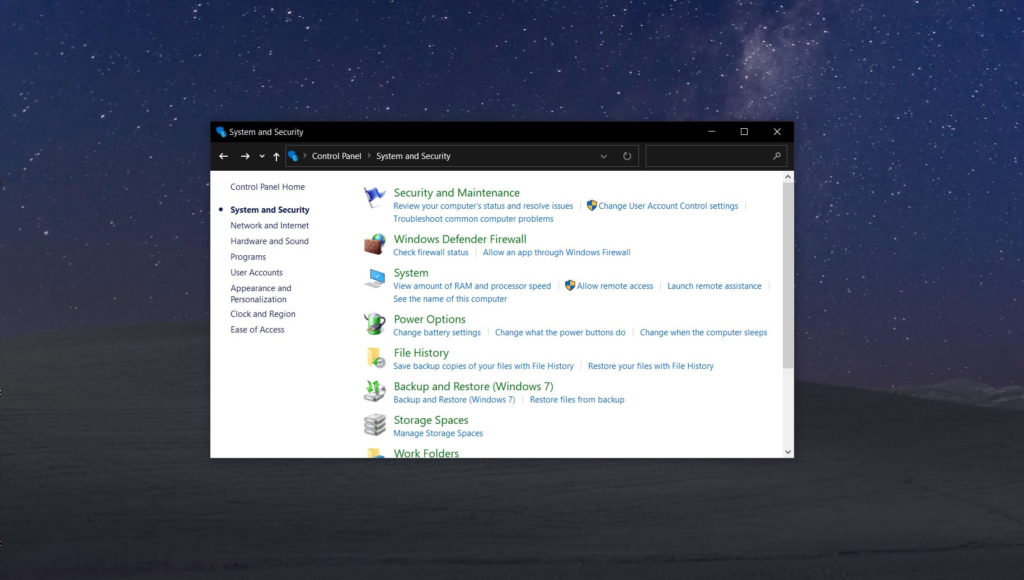
Task: Click the refresh icon in the address bar
Action: [x=627, y=156]
